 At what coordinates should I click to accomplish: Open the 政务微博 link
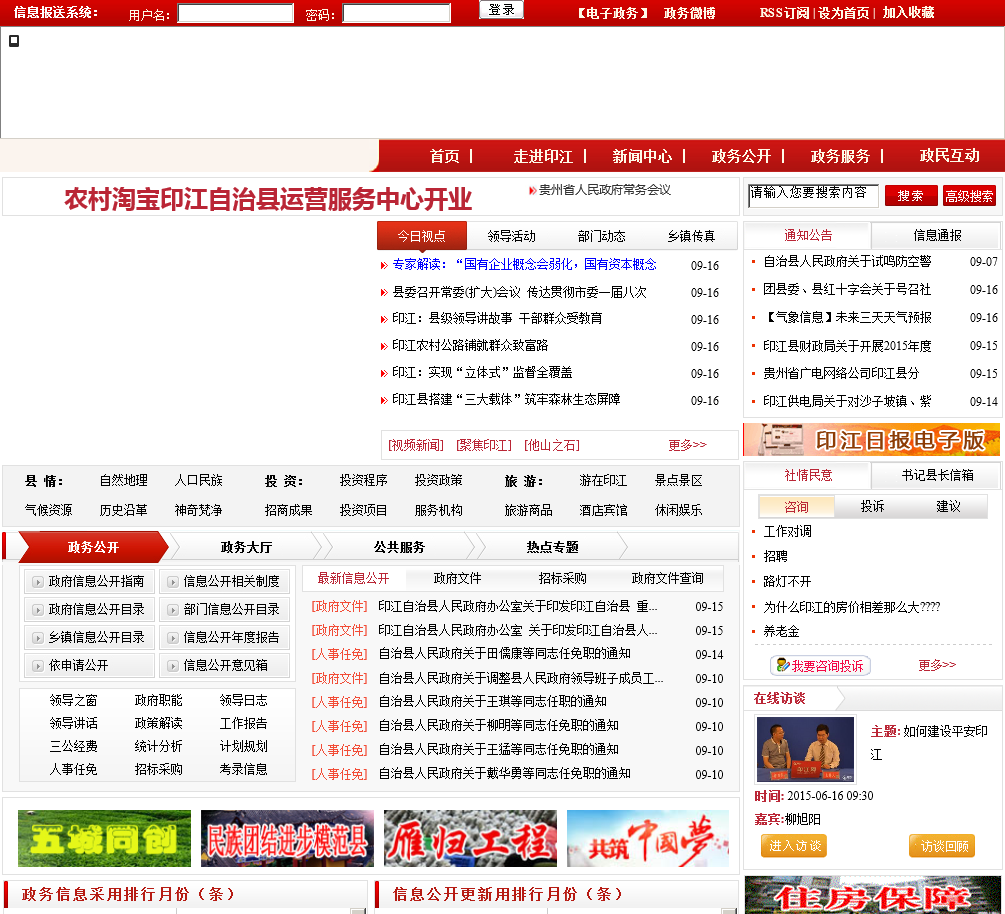pyautogui.click(x=690, y=13)
